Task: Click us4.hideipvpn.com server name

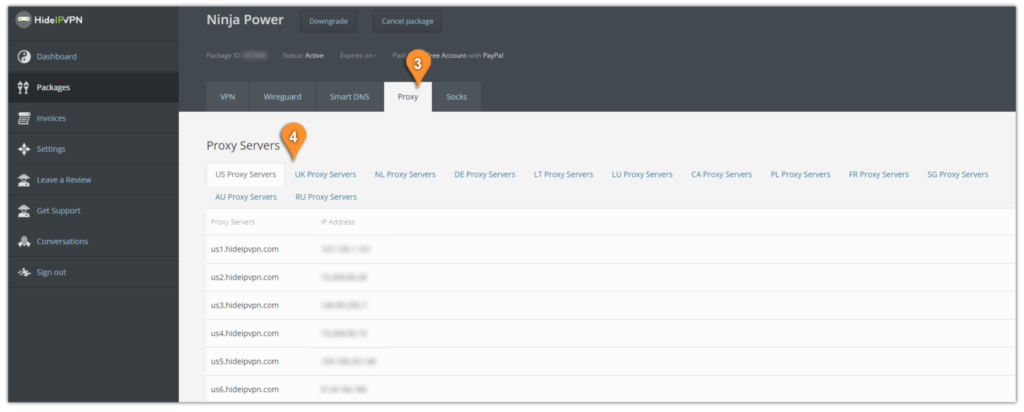Action: coord(245,333)
